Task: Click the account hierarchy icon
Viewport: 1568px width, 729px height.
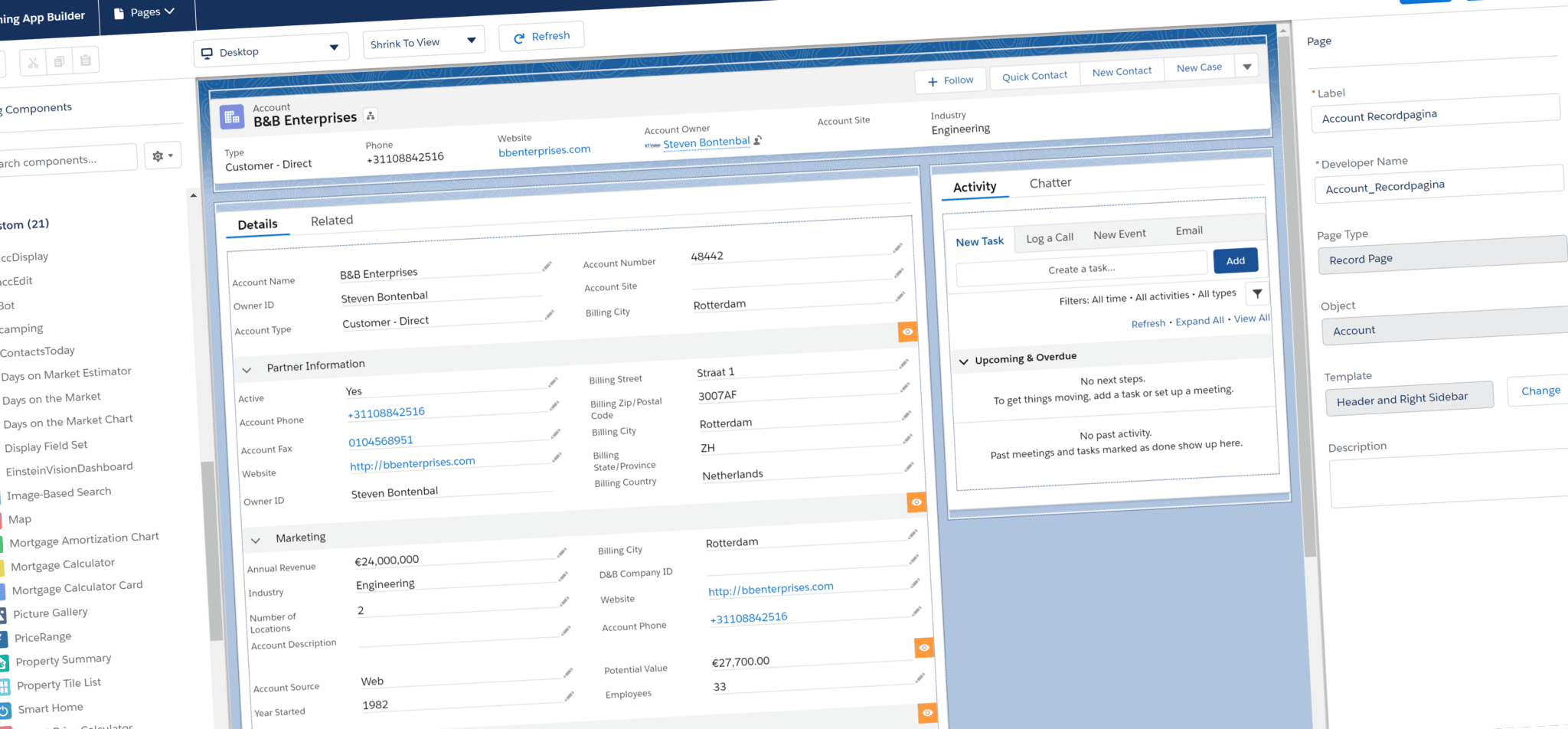Action: click(x=371, y=116)
